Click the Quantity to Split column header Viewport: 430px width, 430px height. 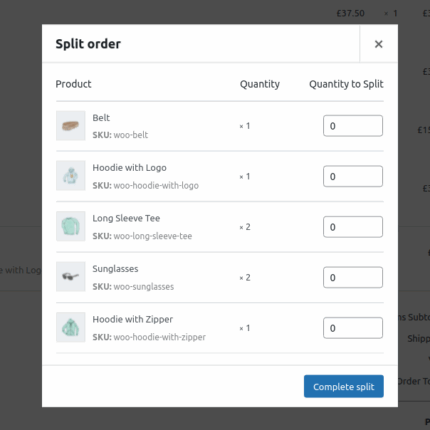[346, 84]
